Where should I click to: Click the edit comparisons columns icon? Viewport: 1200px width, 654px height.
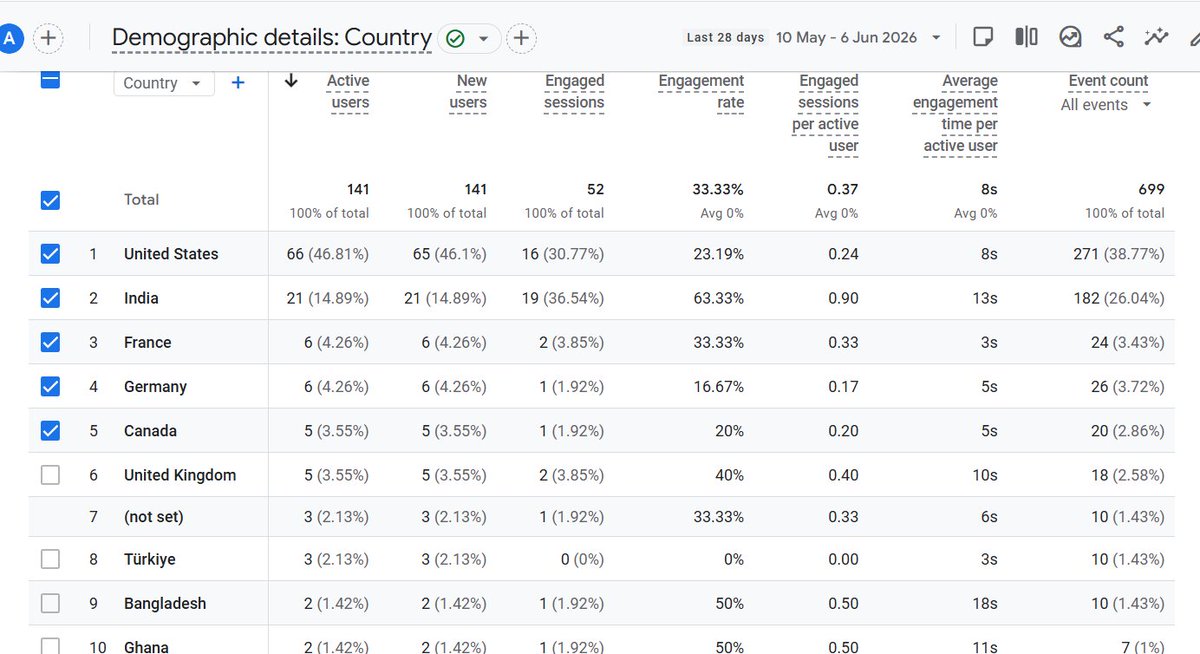[x=1026, y=37]
